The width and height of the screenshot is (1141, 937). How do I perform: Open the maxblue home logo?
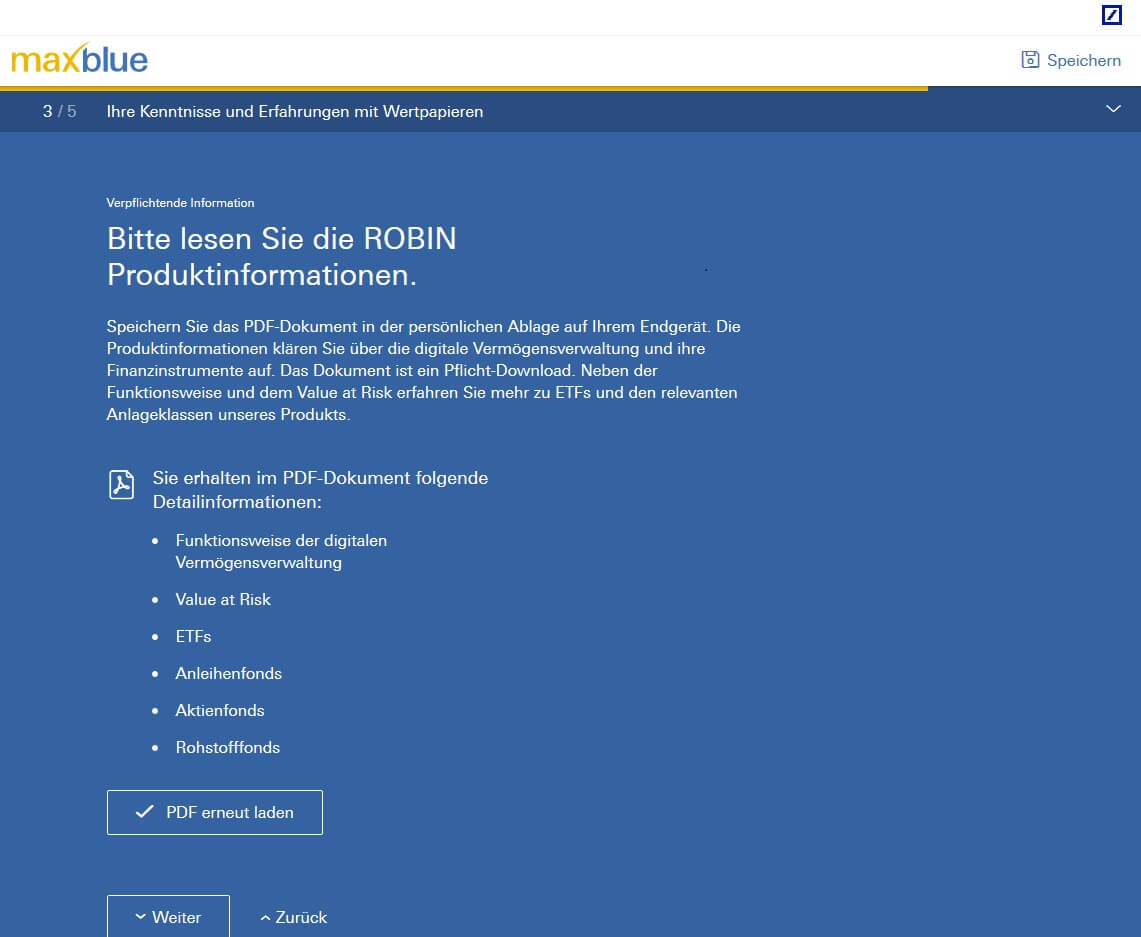79,59
